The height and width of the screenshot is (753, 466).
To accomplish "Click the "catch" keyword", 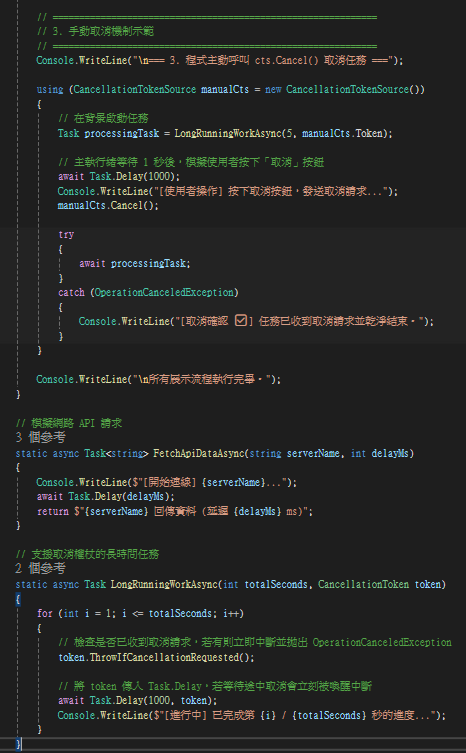I will click(x=71, y=293).
